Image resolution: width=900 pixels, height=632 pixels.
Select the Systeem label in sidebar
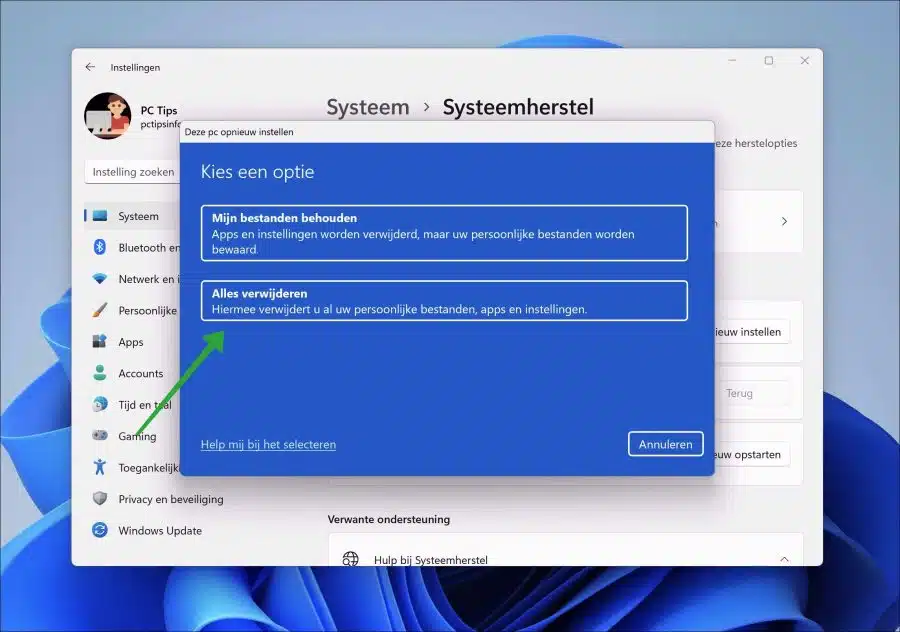(x=138, y=216)
